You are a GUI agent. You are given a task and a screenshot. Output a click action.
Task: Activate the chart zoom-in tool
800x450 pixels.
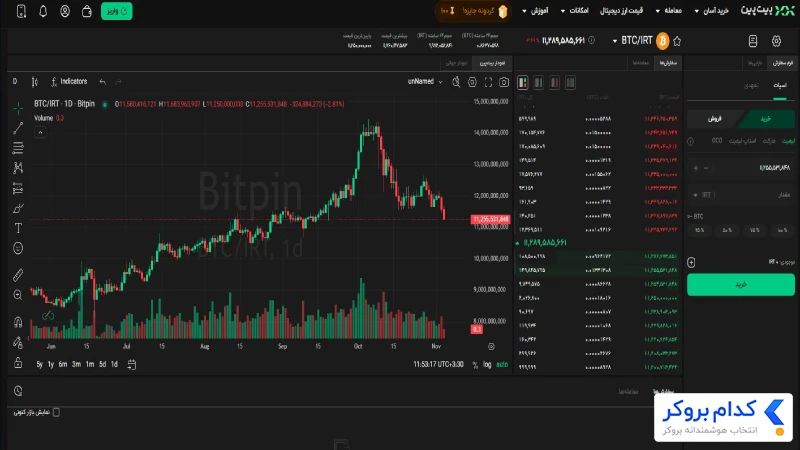pos(18,295)
